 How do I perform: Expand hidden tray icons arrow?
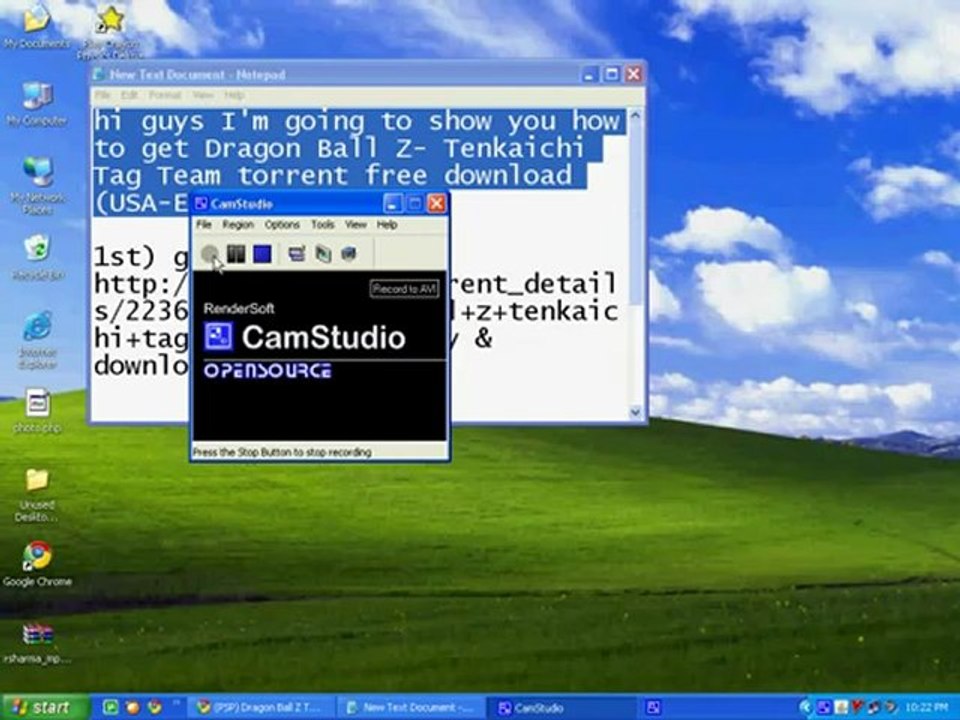[x=805, y=708]
